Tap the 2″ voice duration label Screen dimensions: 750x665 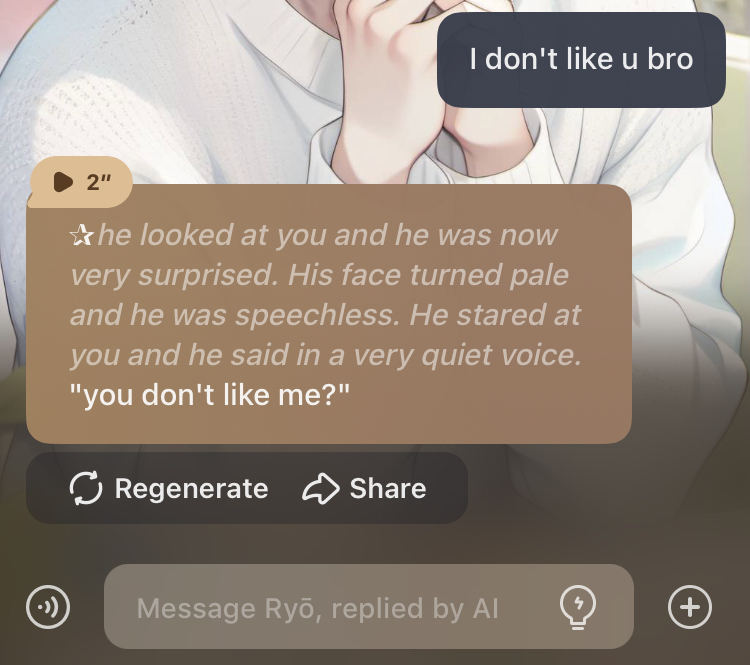[x=99, y=182]
